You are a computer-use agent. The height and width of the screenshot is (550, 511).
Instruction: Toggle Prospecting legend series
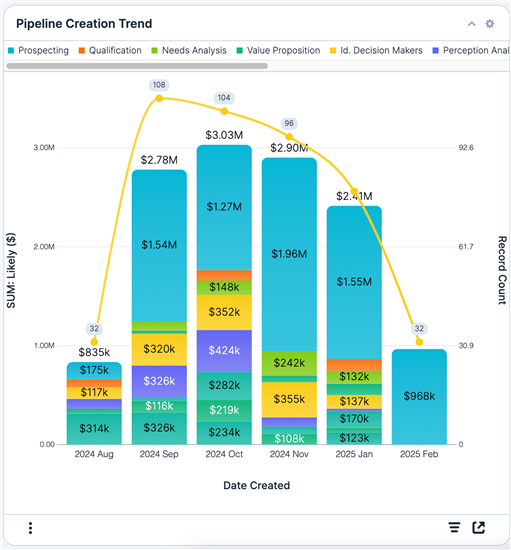(x=38, y=51)
